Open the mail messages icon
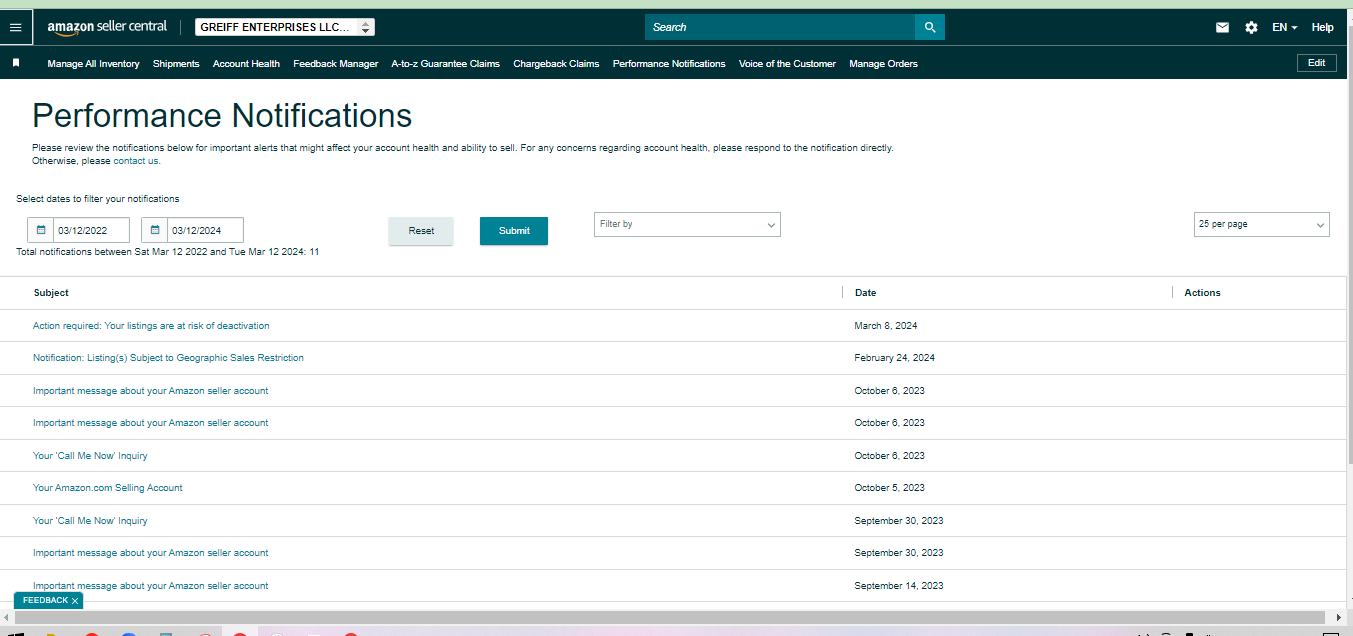 click(1222, 27)
